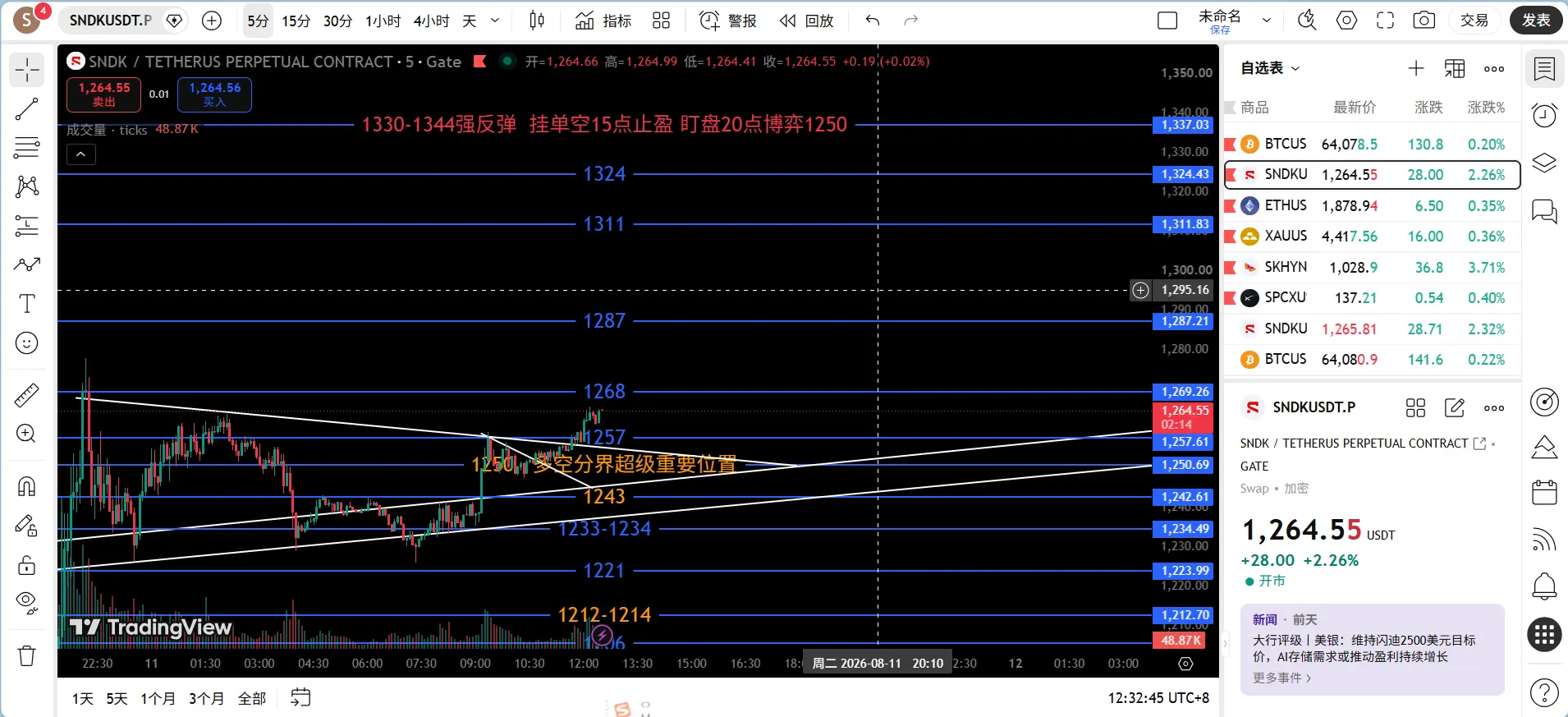1568x717 pixels.
Task: Toggle the flag on the ETHUS row
Action: point(1230,206)
